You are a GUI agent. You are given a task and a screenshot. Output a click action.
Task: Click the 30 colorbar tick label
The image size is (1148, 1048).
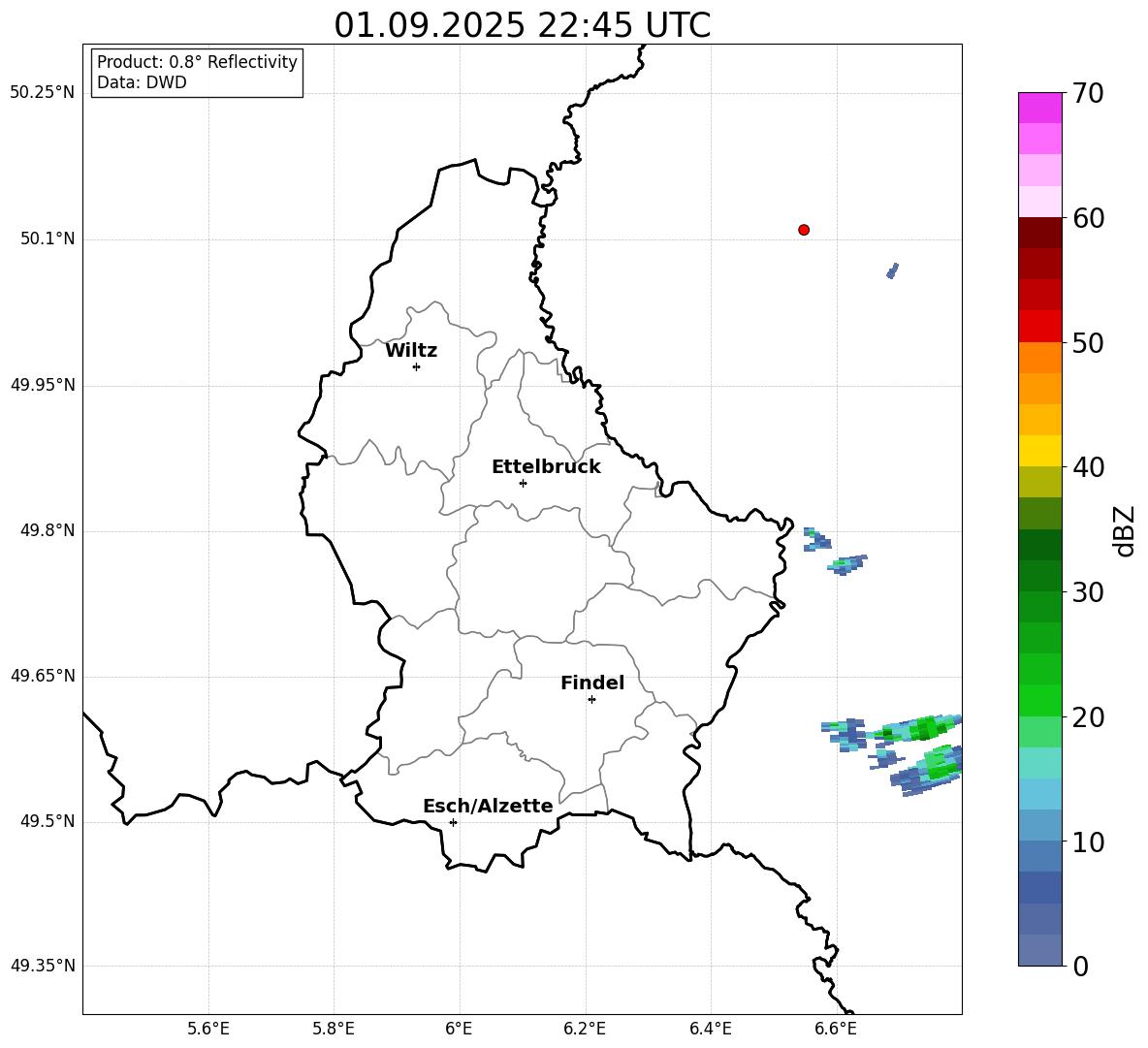click(x=1088, y=591)
